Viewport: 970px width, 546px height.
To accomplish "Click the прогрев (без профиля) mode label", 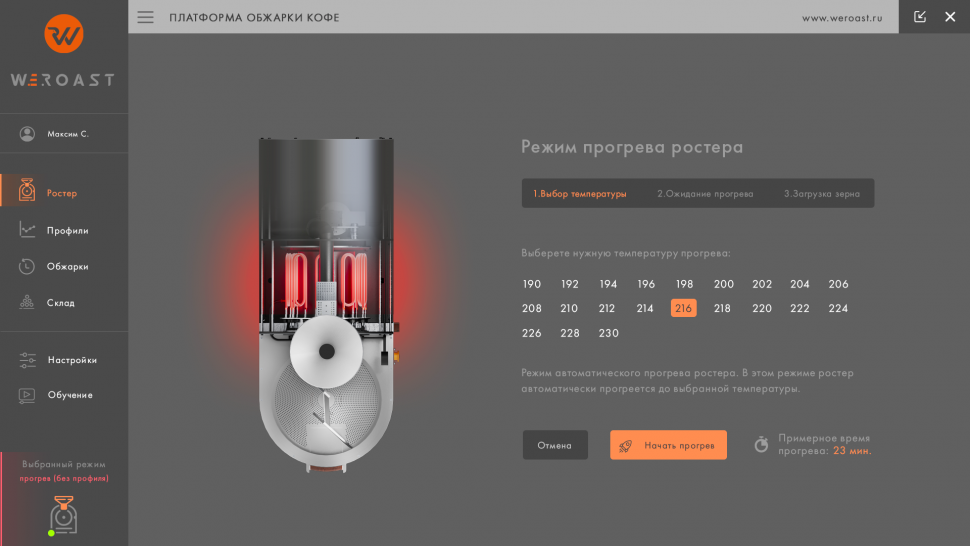I will (x=64, y=478).
